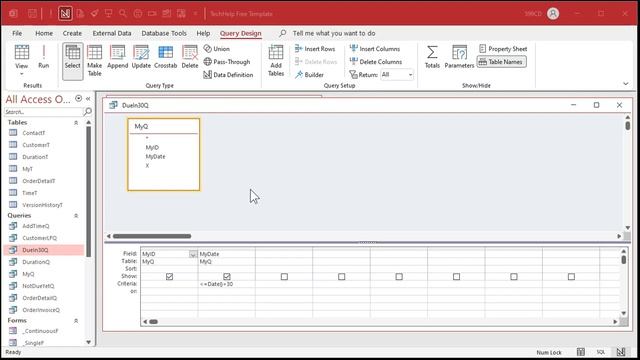Open query Parameters dialog

tap(459, 57)
